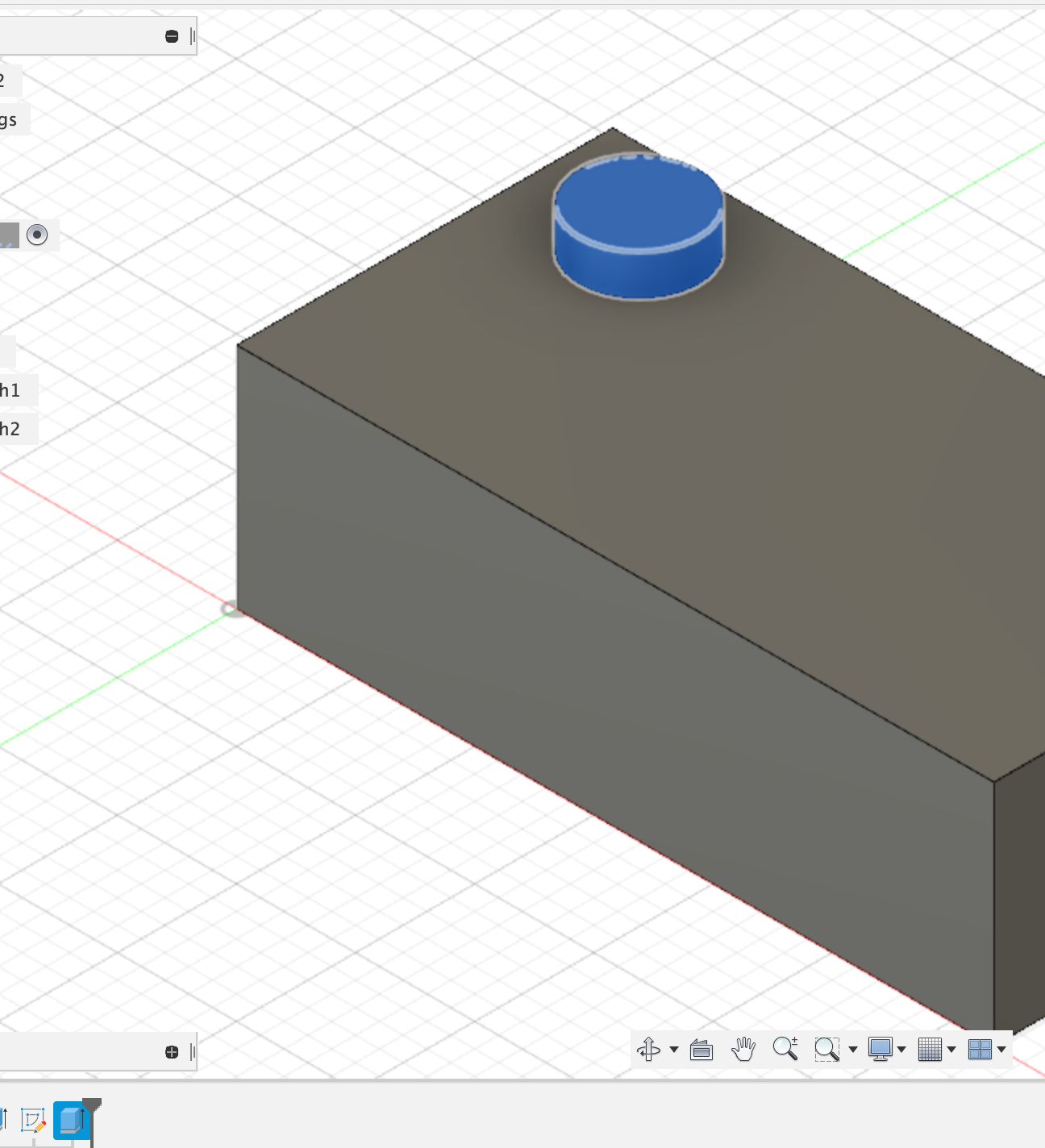Open Display Settings monitor icon
The image size is (1045, 1148).
880,1049
